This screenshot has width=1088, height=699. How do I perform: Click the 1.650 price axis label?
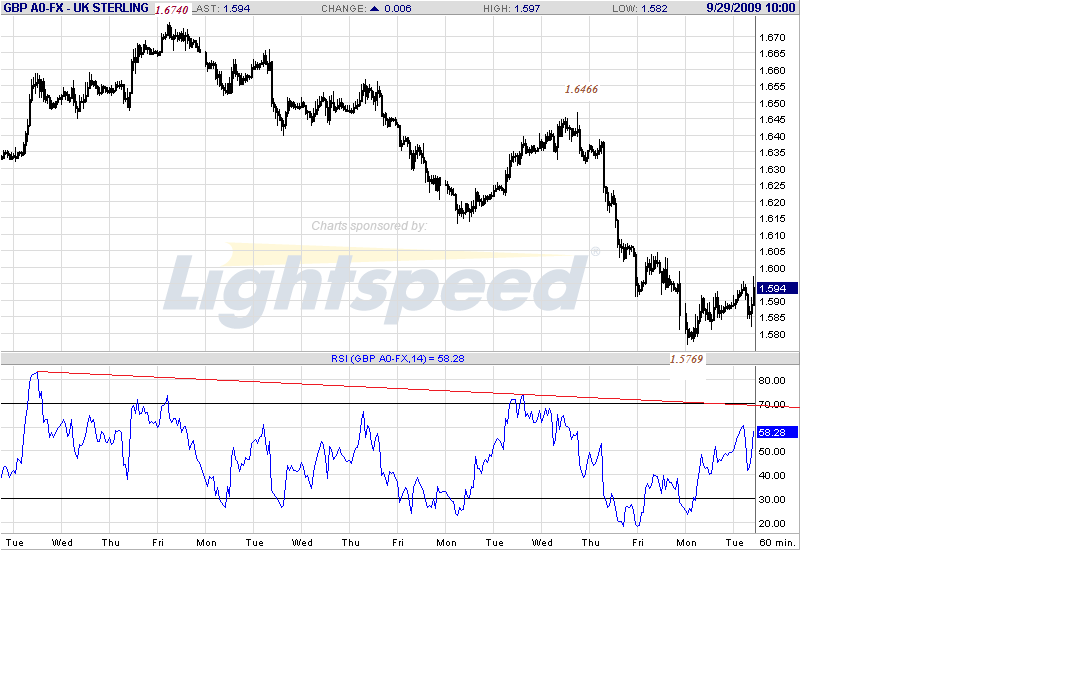tap(772, 103)
